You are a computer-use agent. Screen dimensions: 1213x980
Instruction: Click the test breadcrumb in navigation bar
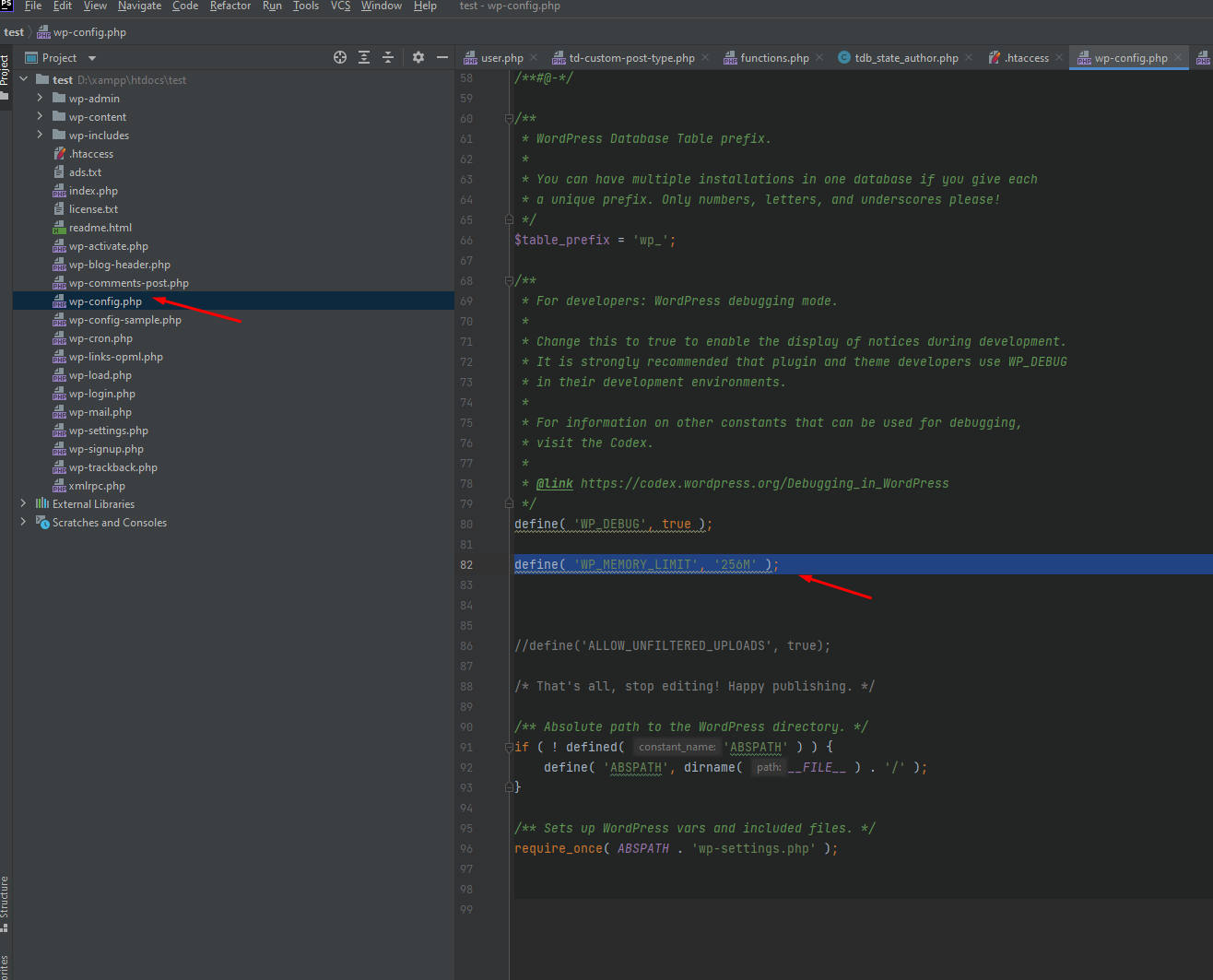tap(14, 31)
